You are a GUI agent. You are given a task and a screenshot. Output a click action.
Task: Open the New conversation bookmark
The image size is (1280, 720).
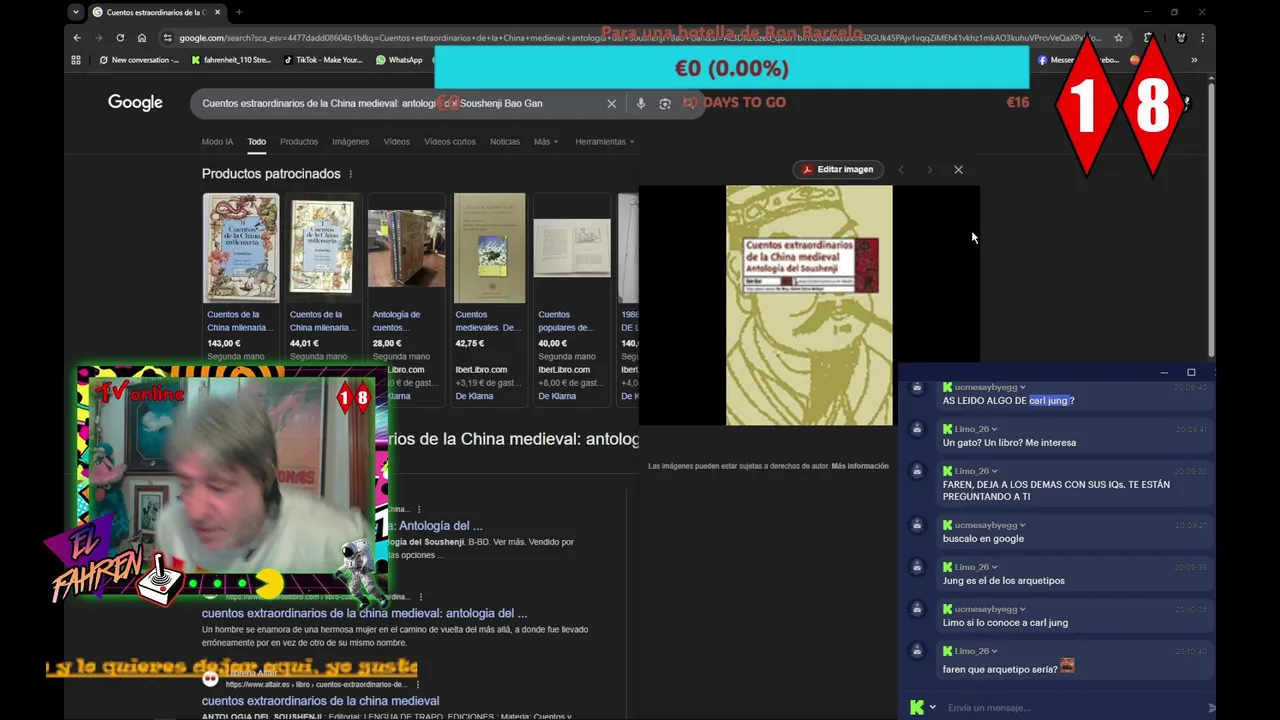pos(139,60)
